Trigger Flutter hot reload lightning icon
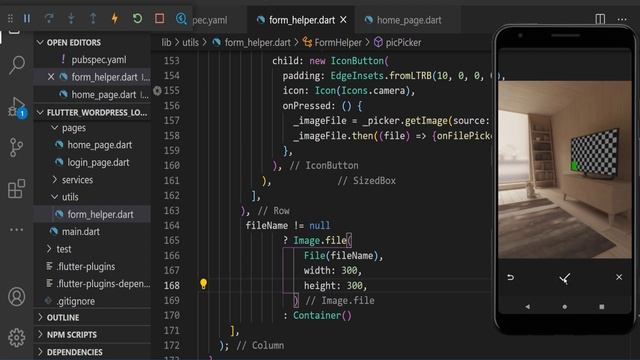 [115, 18]
